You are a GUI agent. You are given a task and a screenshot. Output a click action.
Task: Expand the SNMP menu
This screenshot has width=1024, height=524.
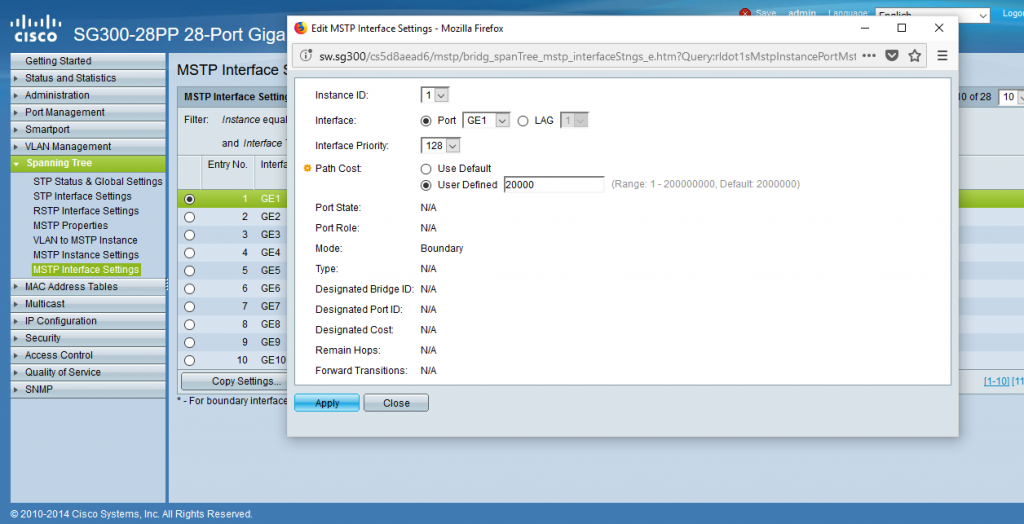(x=88, y=389)
